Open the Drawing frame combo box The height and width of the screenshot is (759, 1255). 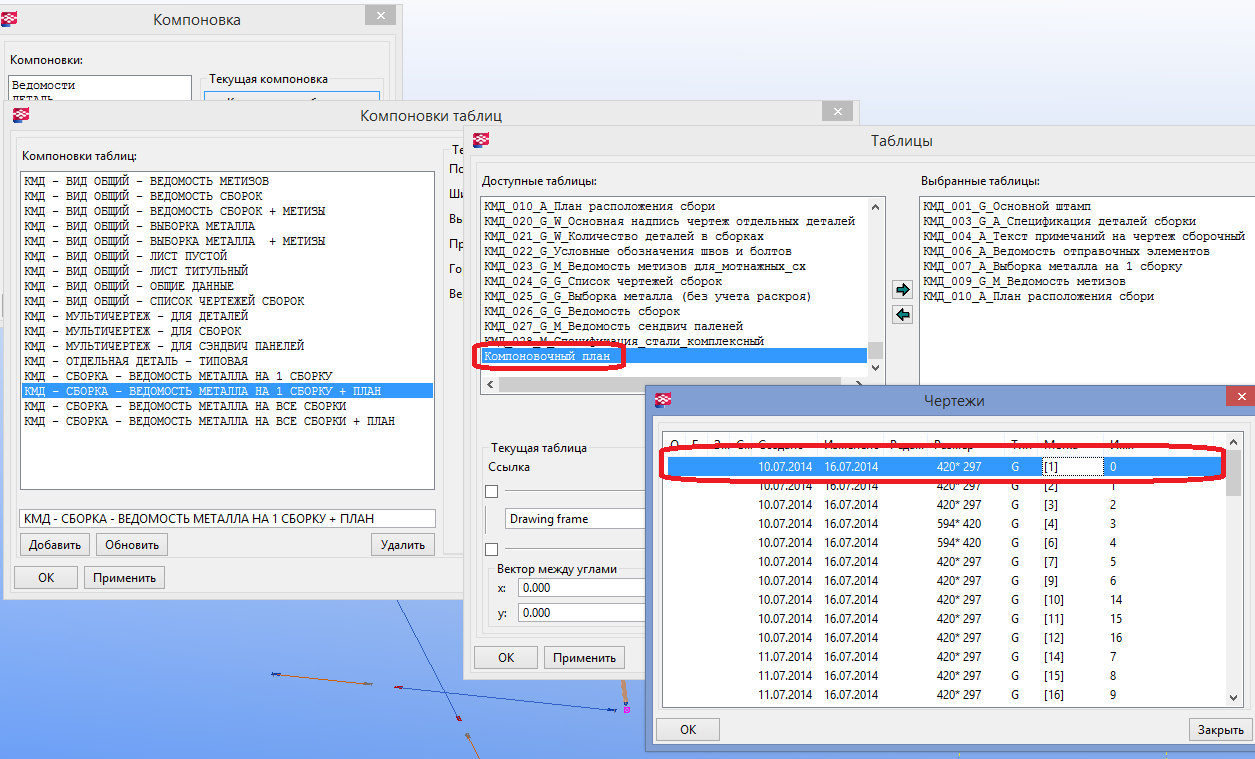click(575, 519)
